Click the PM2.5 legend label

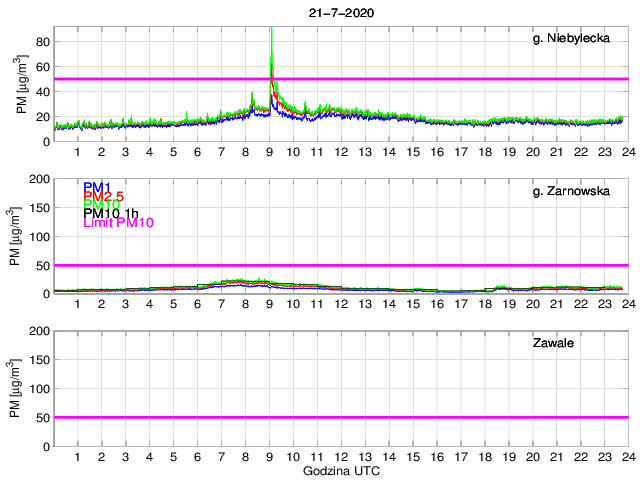(103, 200)
